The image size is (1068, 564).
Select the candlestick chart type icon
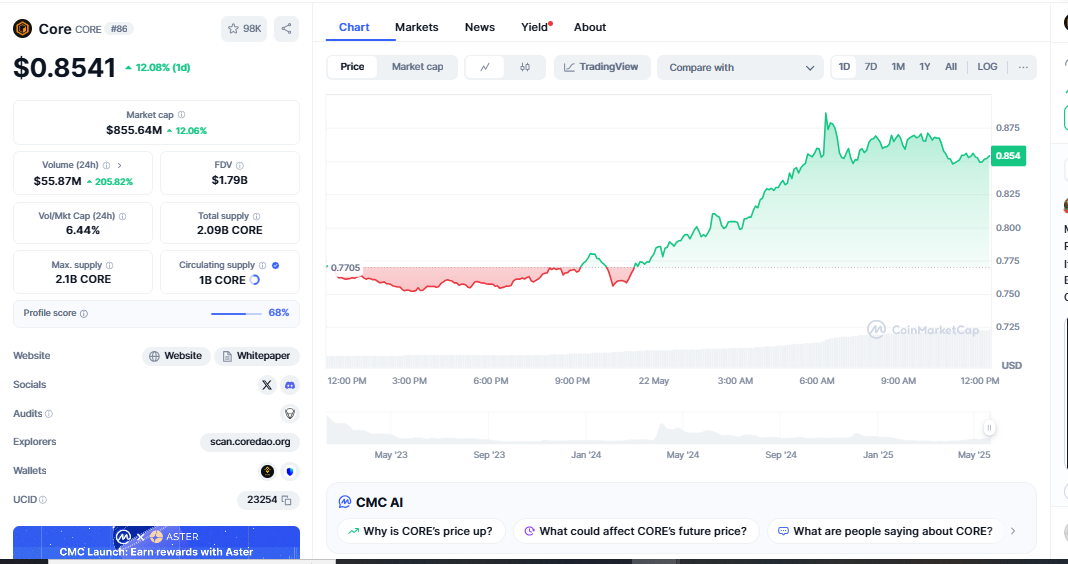pyautogui.click(x=524, y=67)
